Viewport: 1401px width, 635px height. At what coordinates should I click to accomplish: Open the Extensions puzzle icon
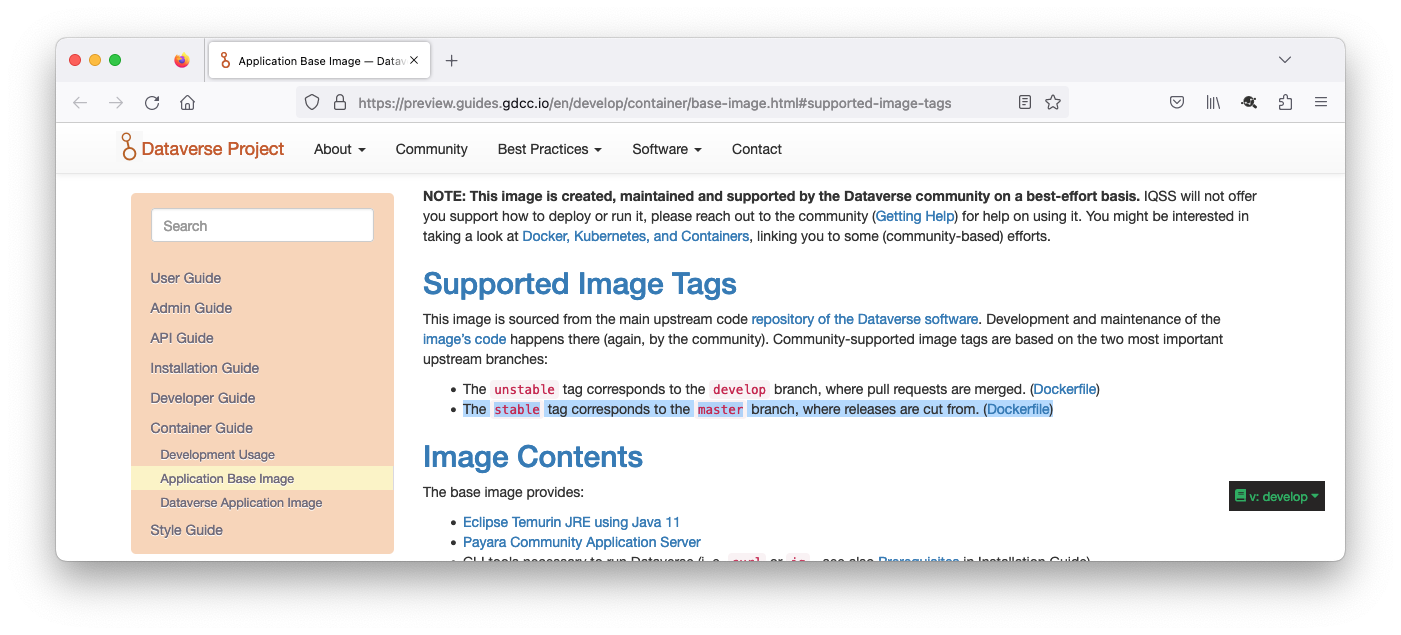pos(1285,102)
